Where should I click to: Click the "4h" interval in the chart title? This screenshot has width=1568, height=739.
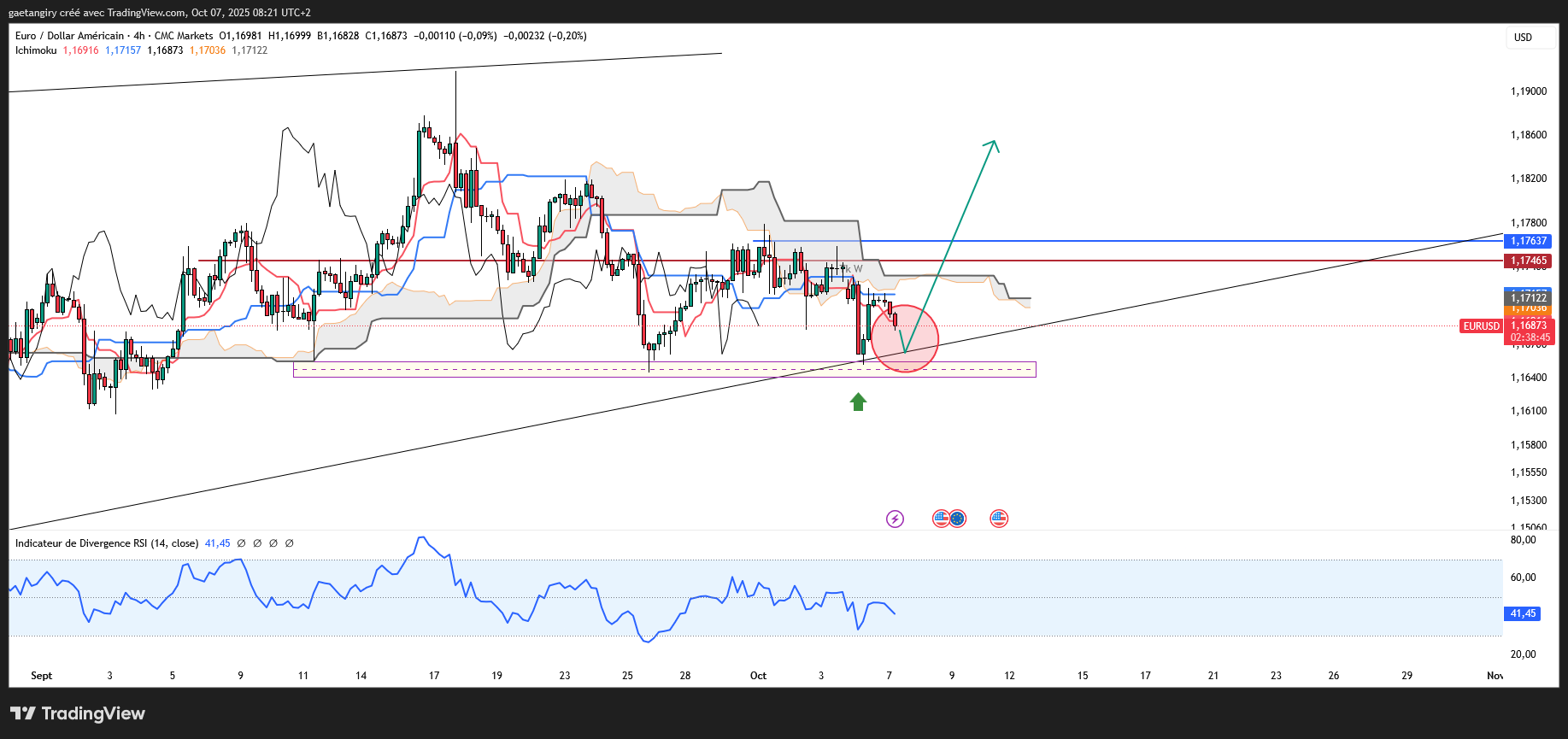point(139,36)
